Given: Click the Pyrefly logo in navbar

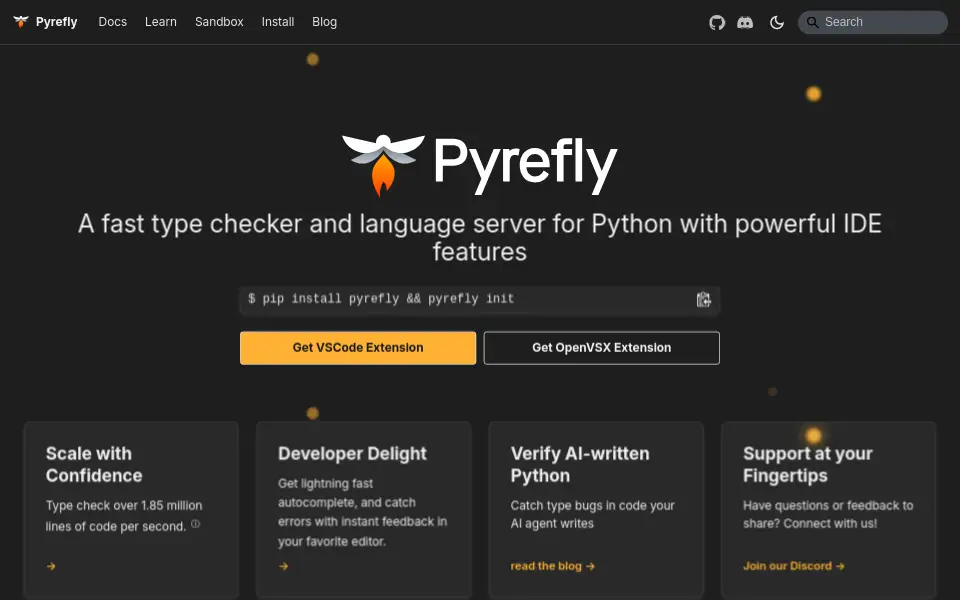Looking at the screenshot, I should coord(21,21).
